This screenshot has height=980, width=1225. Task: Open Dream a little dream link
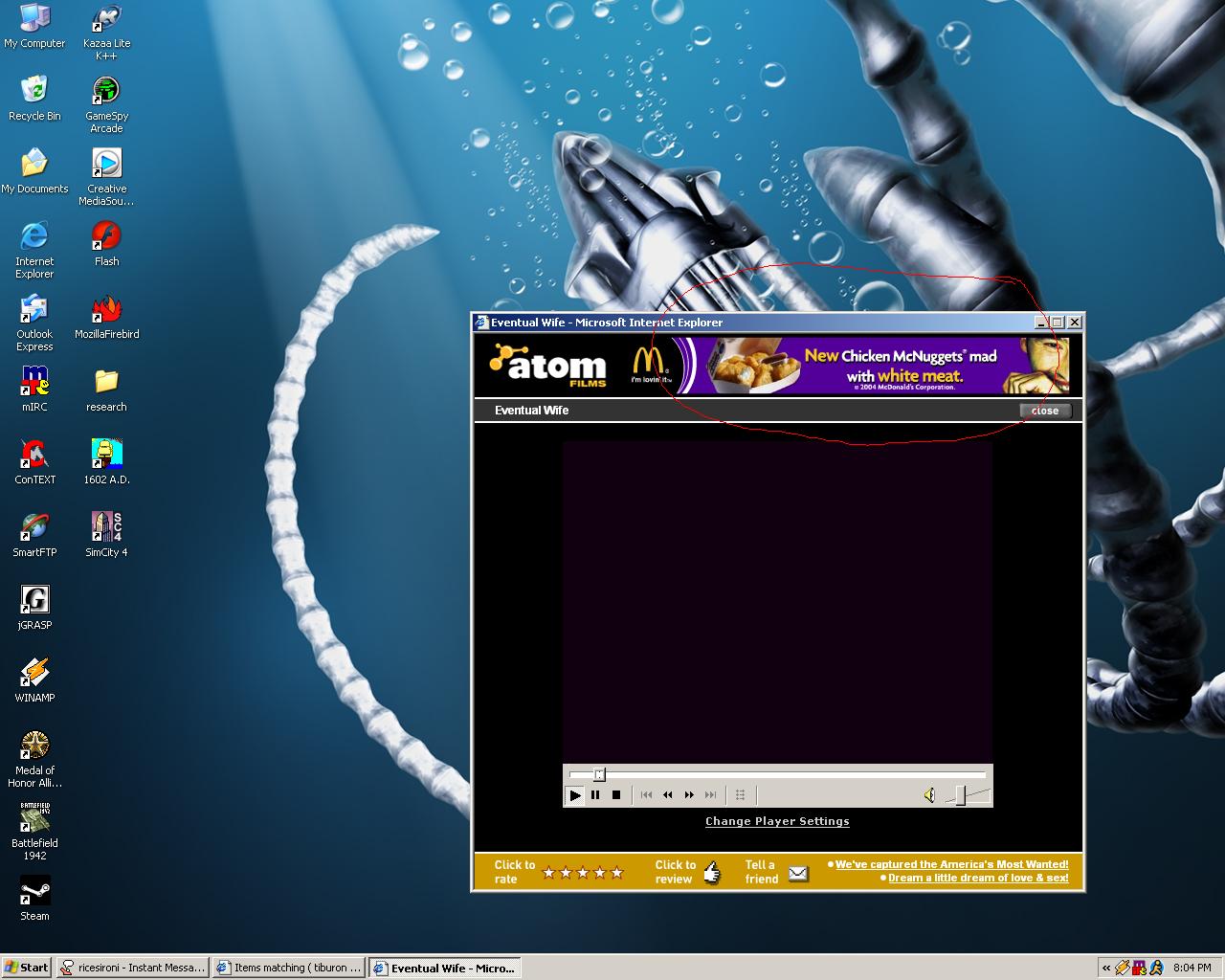pyautogui.click(x=977, y=878)
